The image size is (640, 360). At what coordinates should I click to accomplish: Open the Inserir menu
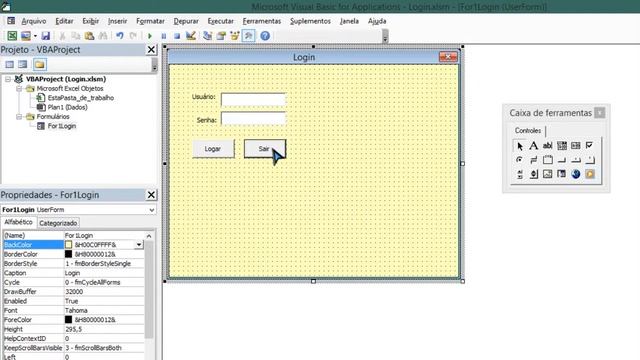click(x=117, y=21)
